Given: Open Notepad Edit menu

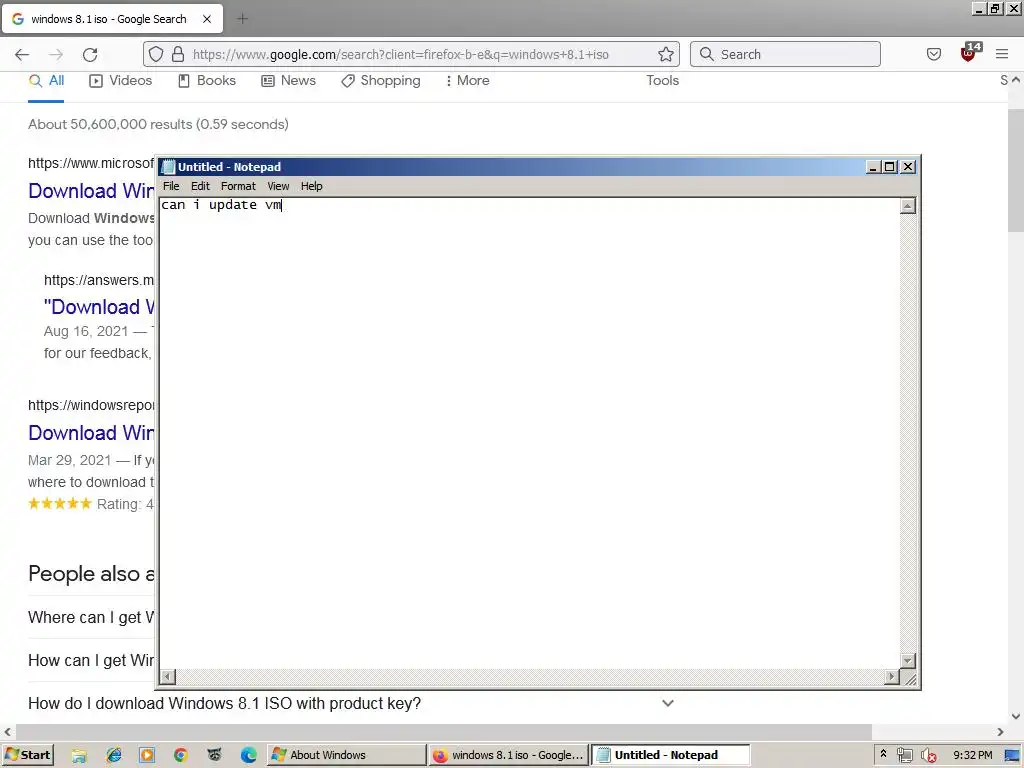Looking at the screenshot, I should [x=200, y=186].
